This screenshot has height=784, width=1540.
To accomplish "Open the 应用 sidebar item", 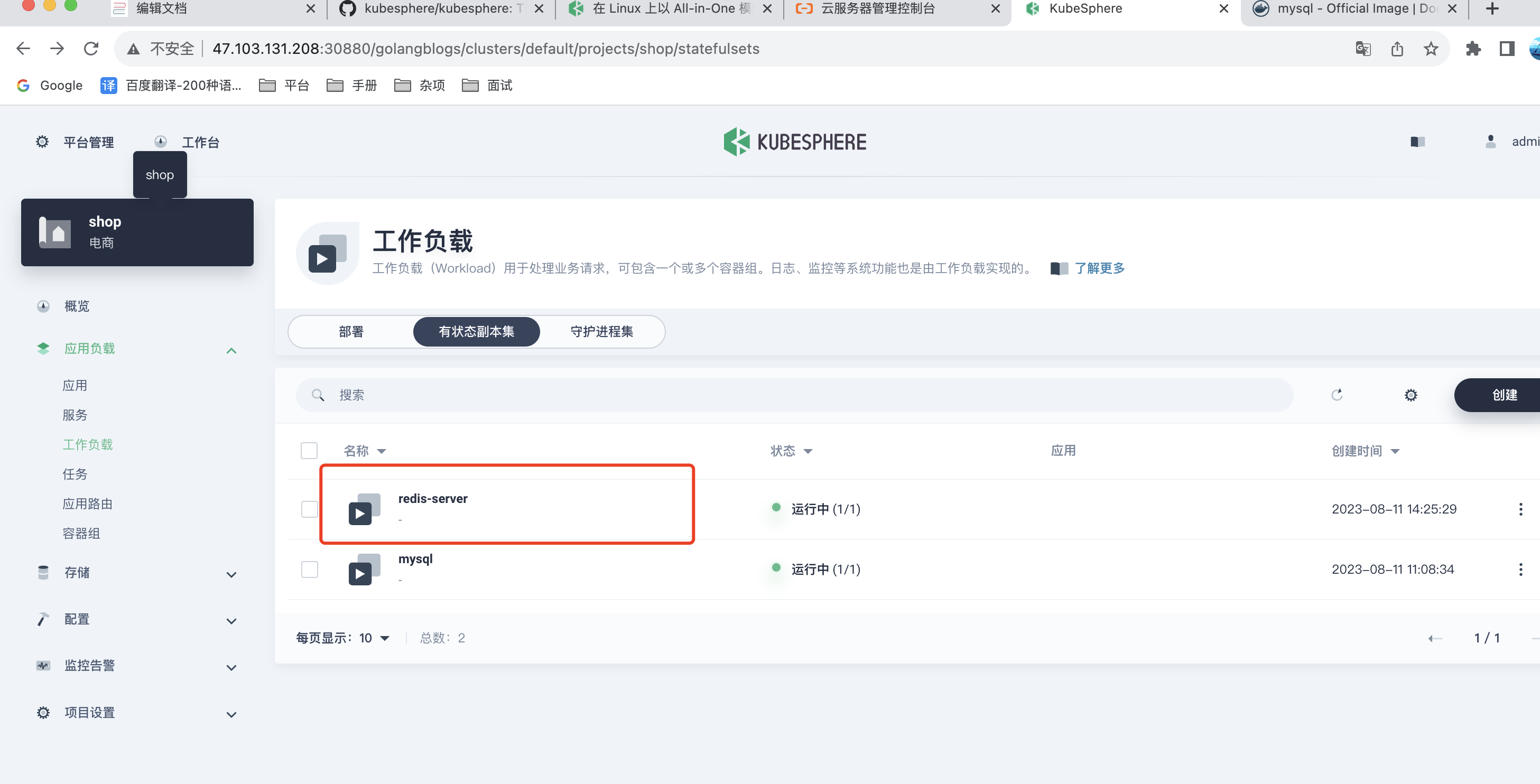I will (x=75, y=386).
